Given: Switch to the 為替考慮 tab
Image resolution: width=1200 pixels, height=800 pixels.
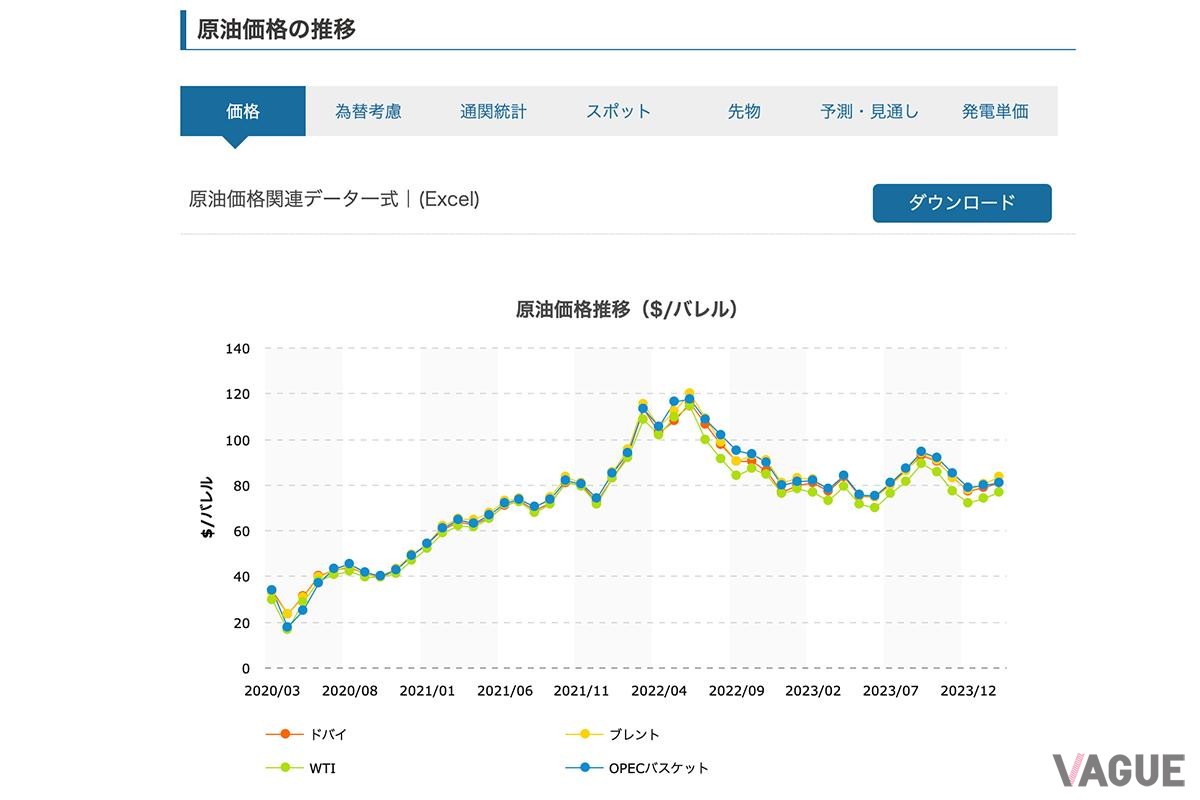Looking at the screenshot, I should click(x=368, y=111).
